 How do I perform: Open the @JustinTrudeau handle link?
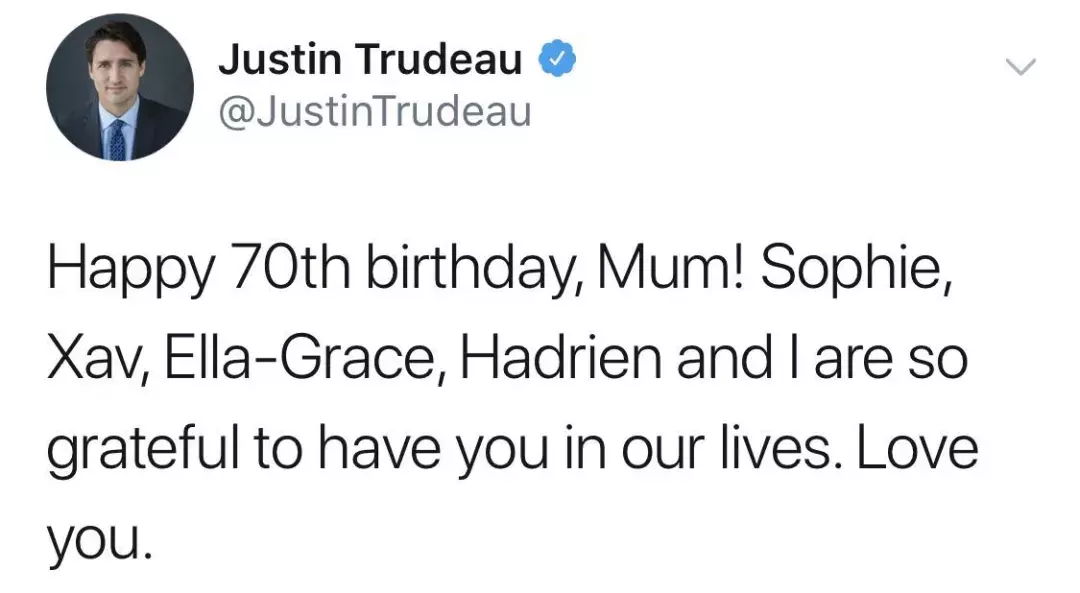tap(374, 112)
